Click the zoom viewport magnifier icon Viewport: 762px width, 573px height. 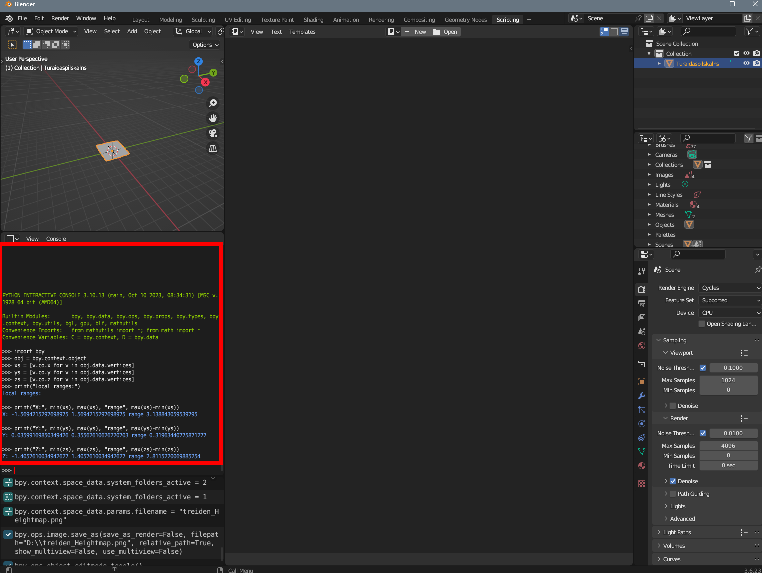tap(213, 103)
